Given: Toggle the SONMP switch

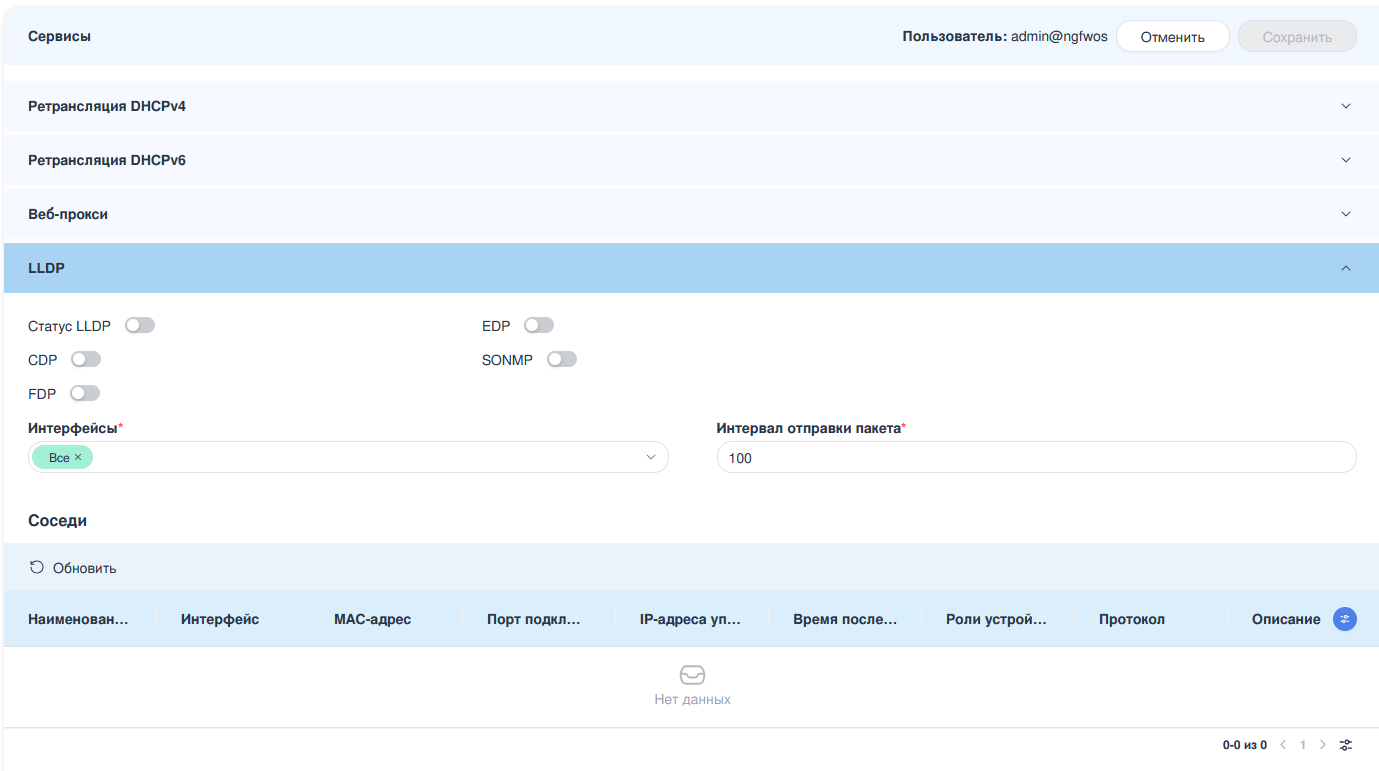Looking at the screenshot, I should pos(562,360).
